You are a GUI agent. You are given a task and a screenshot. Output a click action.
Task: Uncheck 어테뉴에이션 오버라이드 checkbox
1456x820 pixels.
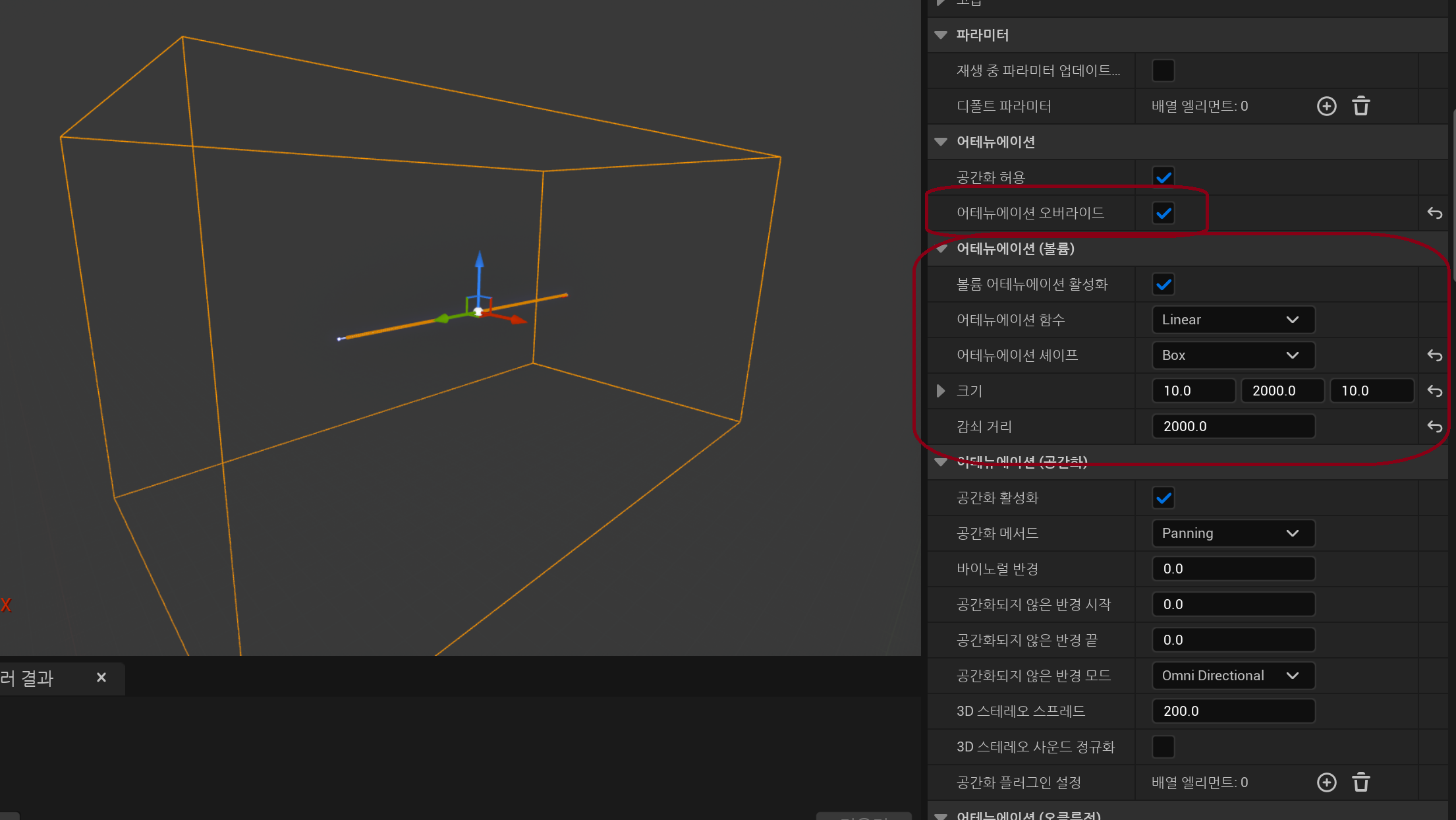(x=1163, y=213)
